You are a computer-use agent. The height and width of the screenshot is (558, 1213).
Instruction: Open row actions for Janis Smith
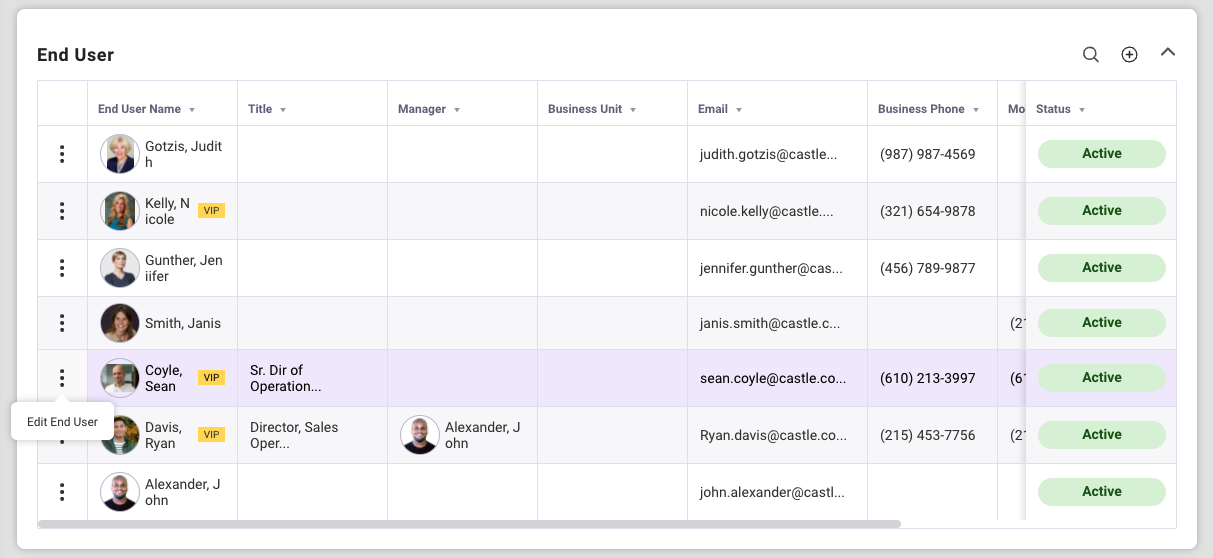62,323
